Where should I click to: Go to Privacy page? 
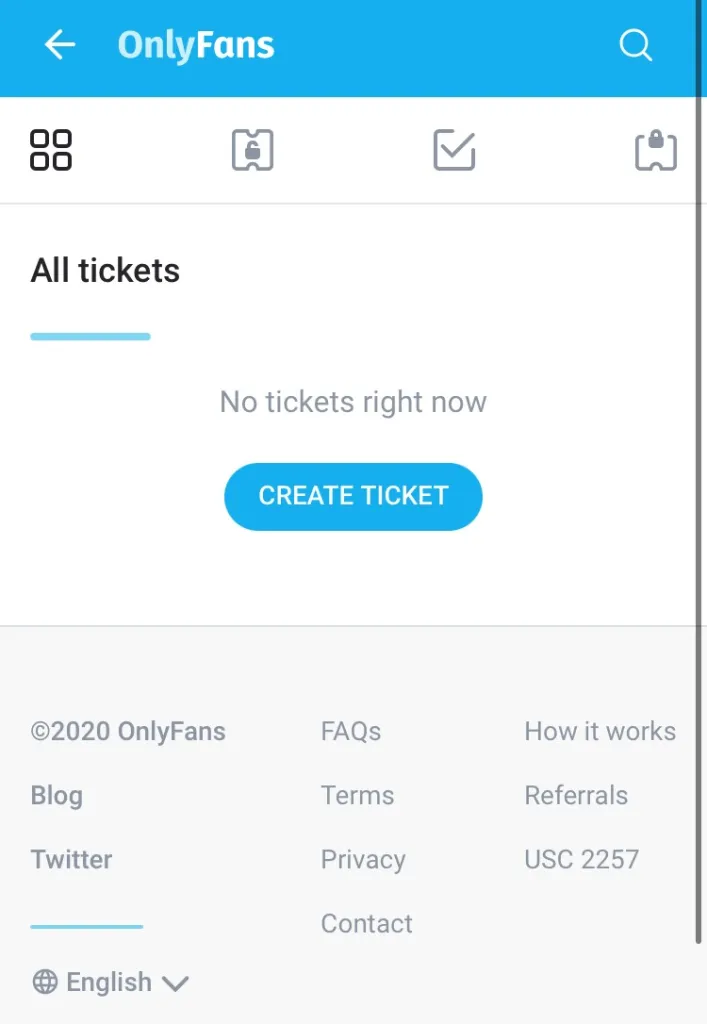[363, 859]
